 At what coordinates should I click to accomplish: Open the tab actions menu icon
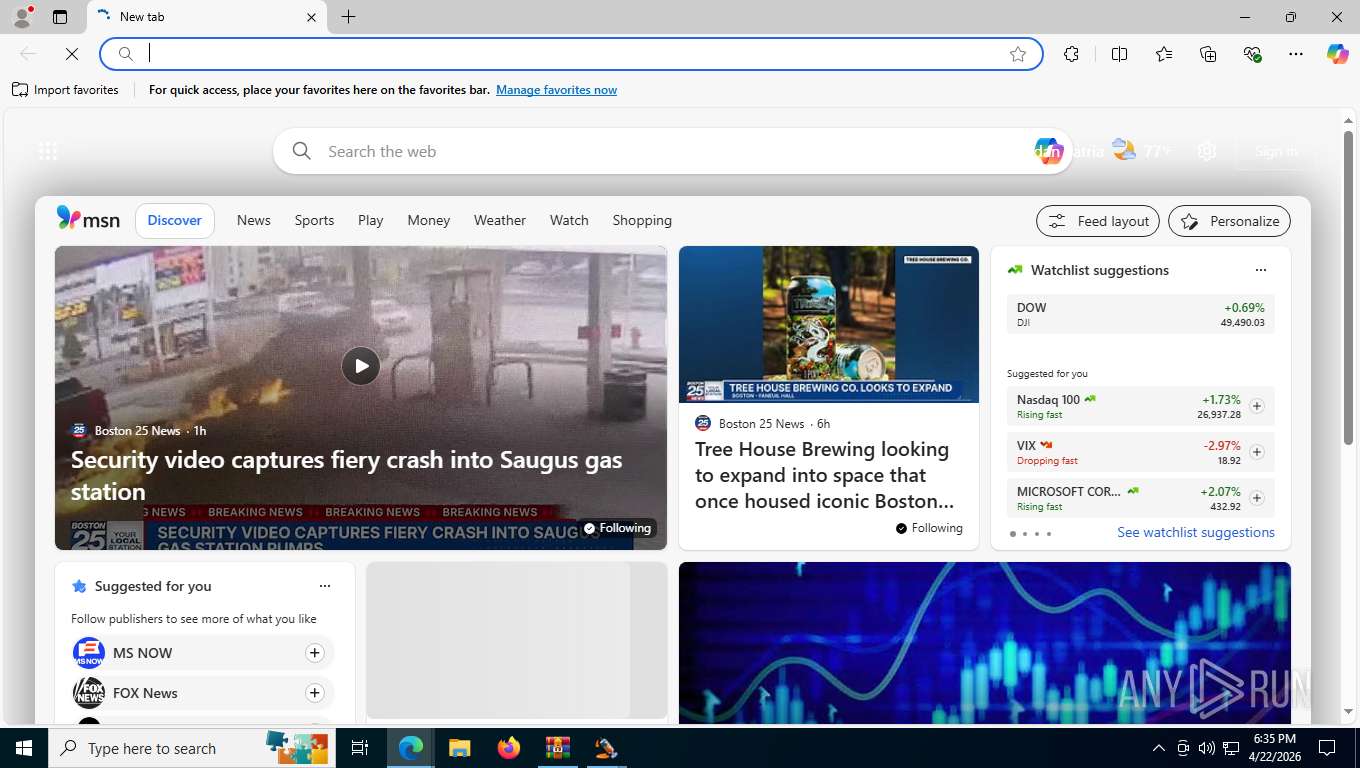click(x=60, y=17)
